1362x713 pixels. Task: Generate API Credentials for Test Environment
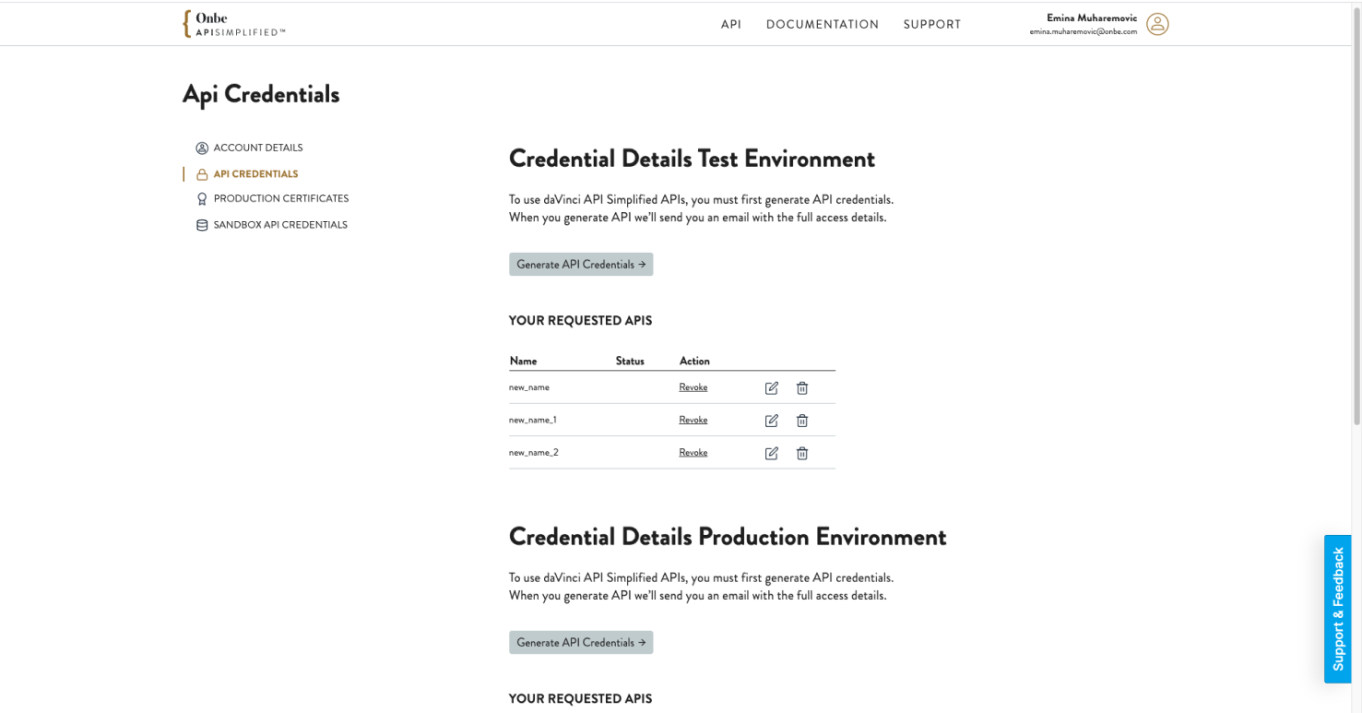click(581, 265)
